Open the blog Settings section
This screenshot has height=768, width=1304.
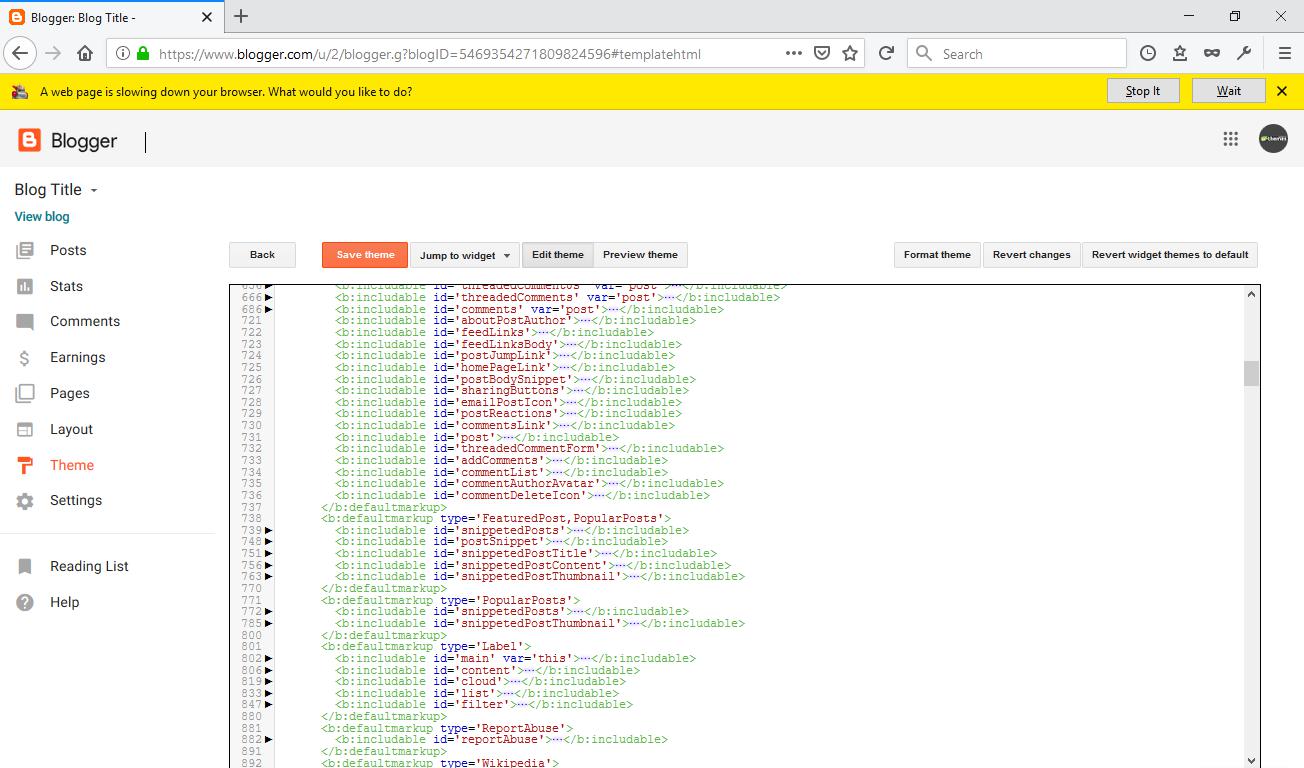click(74, 500)
